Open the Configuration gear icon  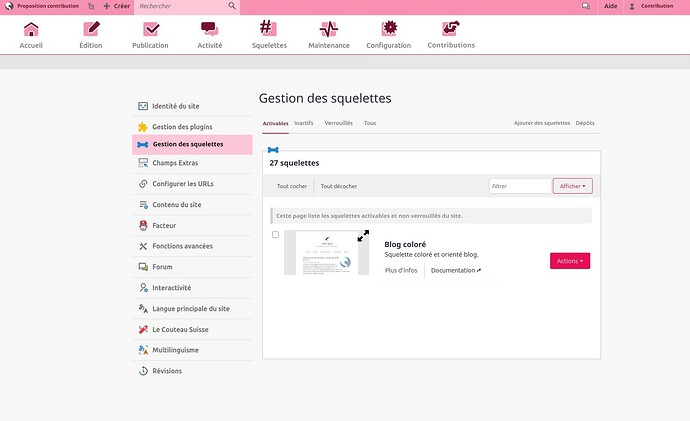389,29
